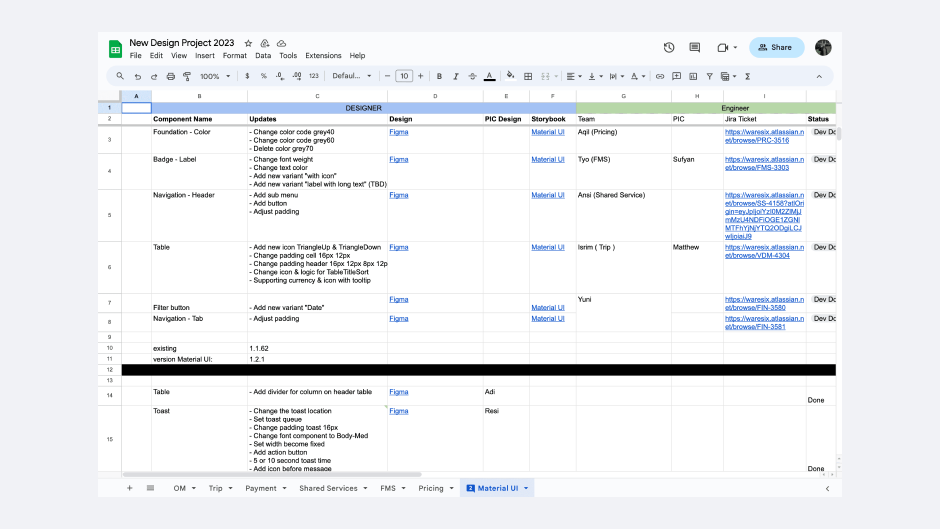Open the functions sigma menu
The height and width of the screenshot is (529, 940).
point(748,76)
